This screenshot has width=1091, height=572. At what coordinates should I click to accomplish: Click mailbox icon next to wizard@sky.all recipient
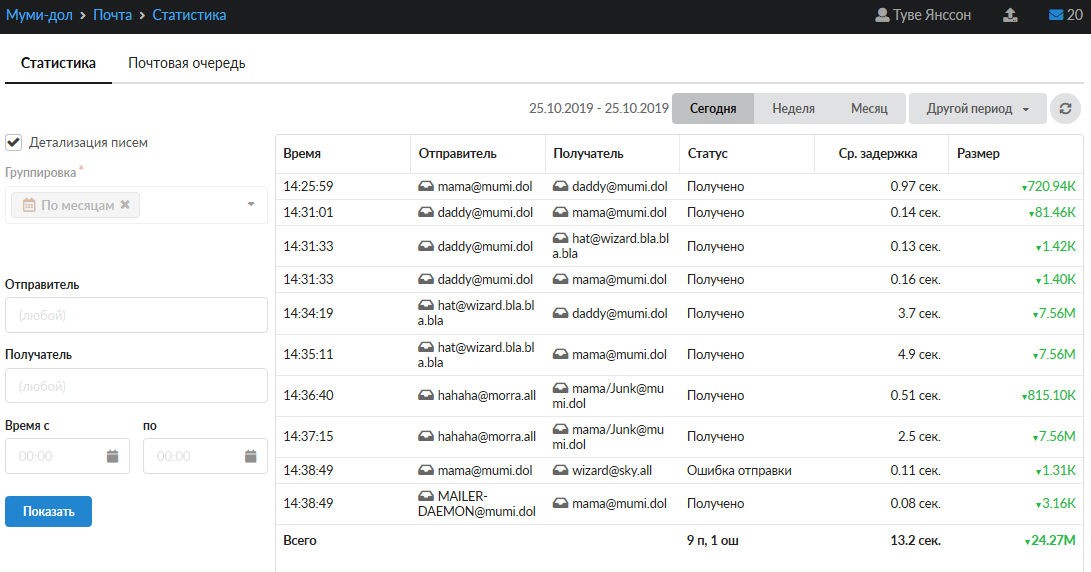(561, 471)
